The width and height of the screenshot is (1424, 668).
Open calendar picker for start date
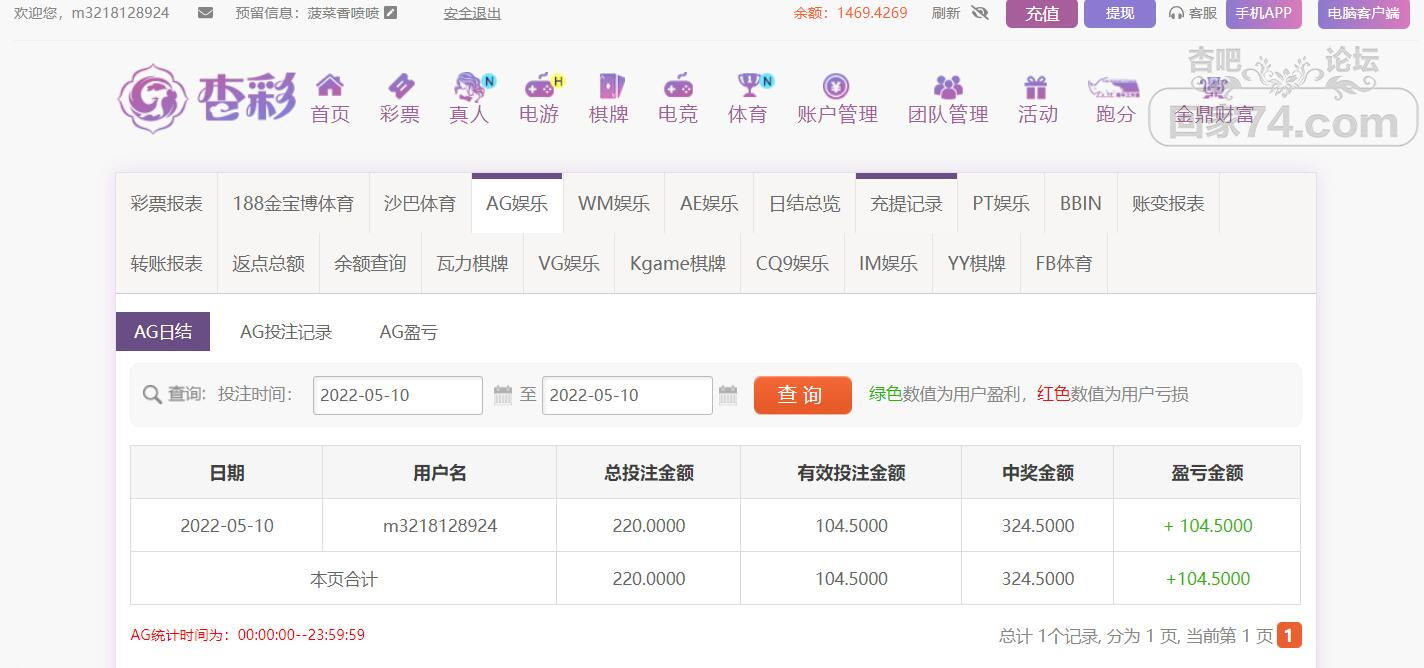[503, 395]
